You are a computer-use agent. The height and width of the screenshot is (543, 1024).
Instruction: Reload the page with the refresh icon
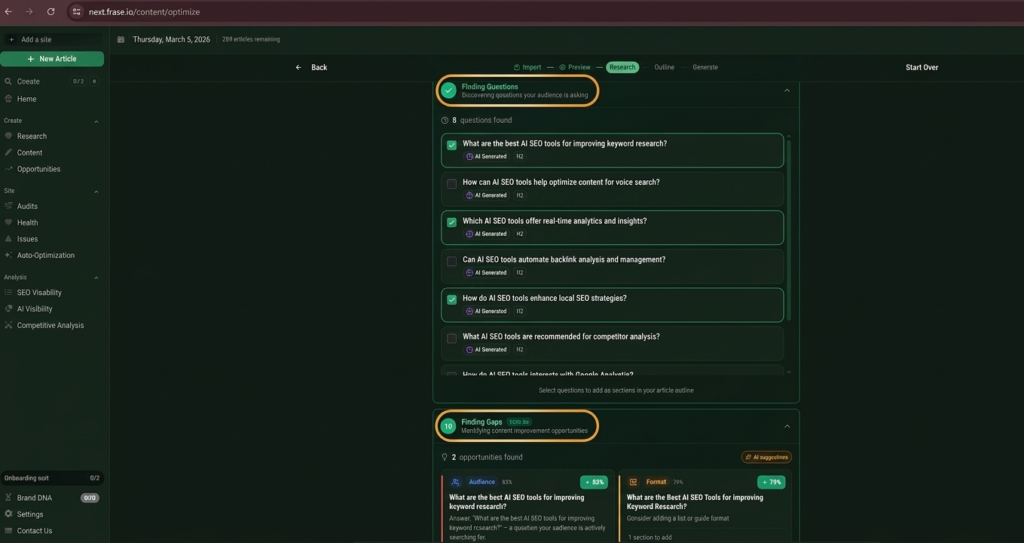pyautogui.click(x=51, y=12)
